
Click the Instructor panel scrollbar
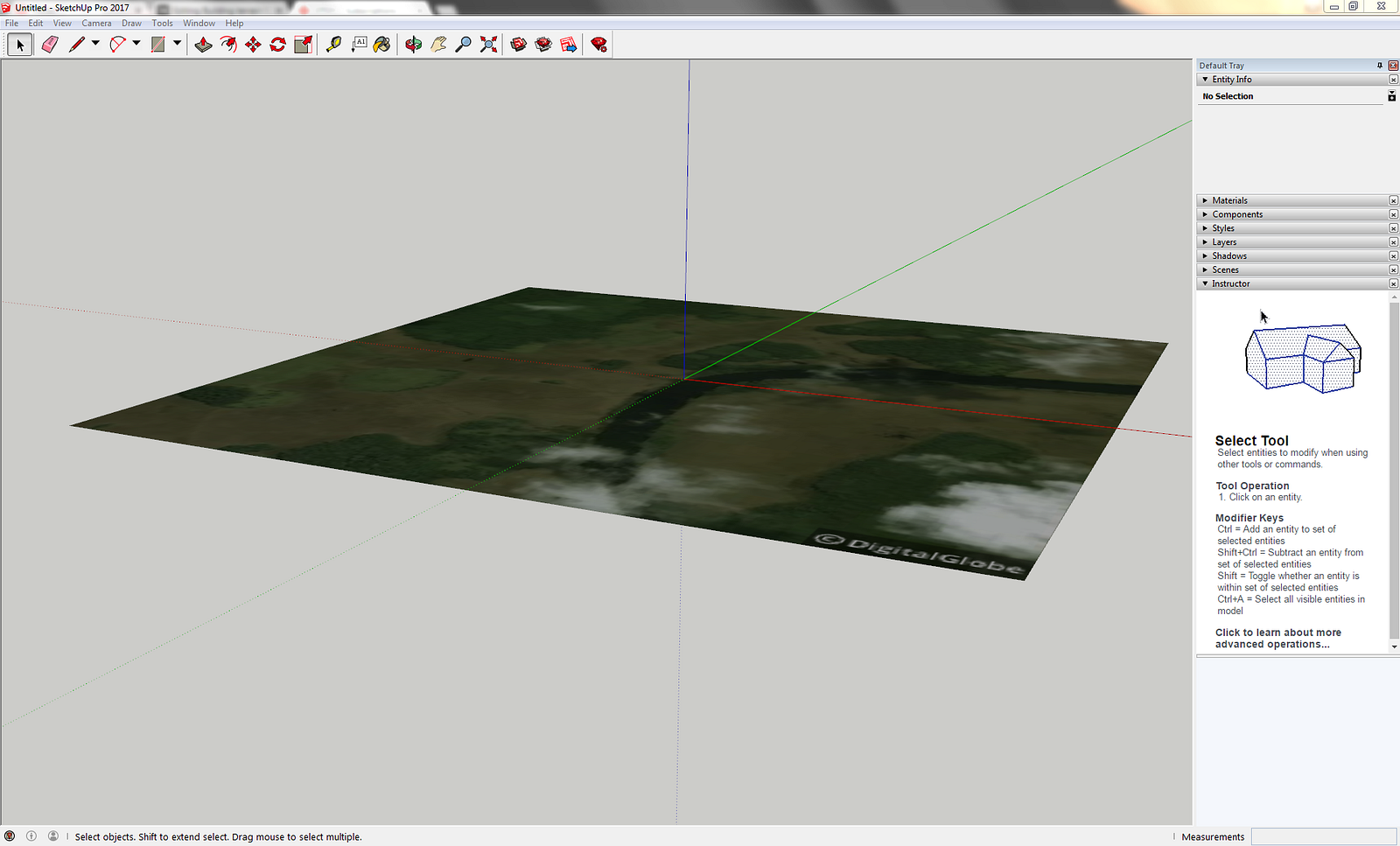(1394, 472)
